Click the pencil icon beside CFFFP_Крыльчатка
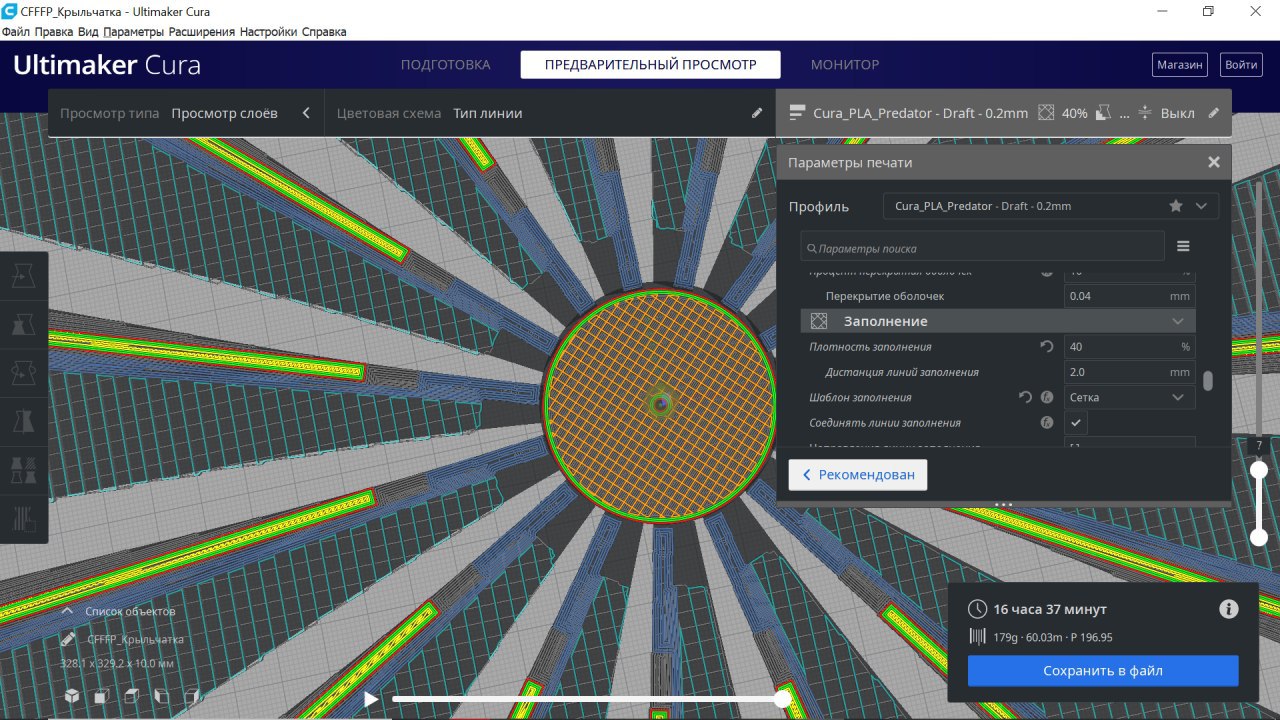The height and width of the screenshot is (720, 1280). (x=67, y=639)
